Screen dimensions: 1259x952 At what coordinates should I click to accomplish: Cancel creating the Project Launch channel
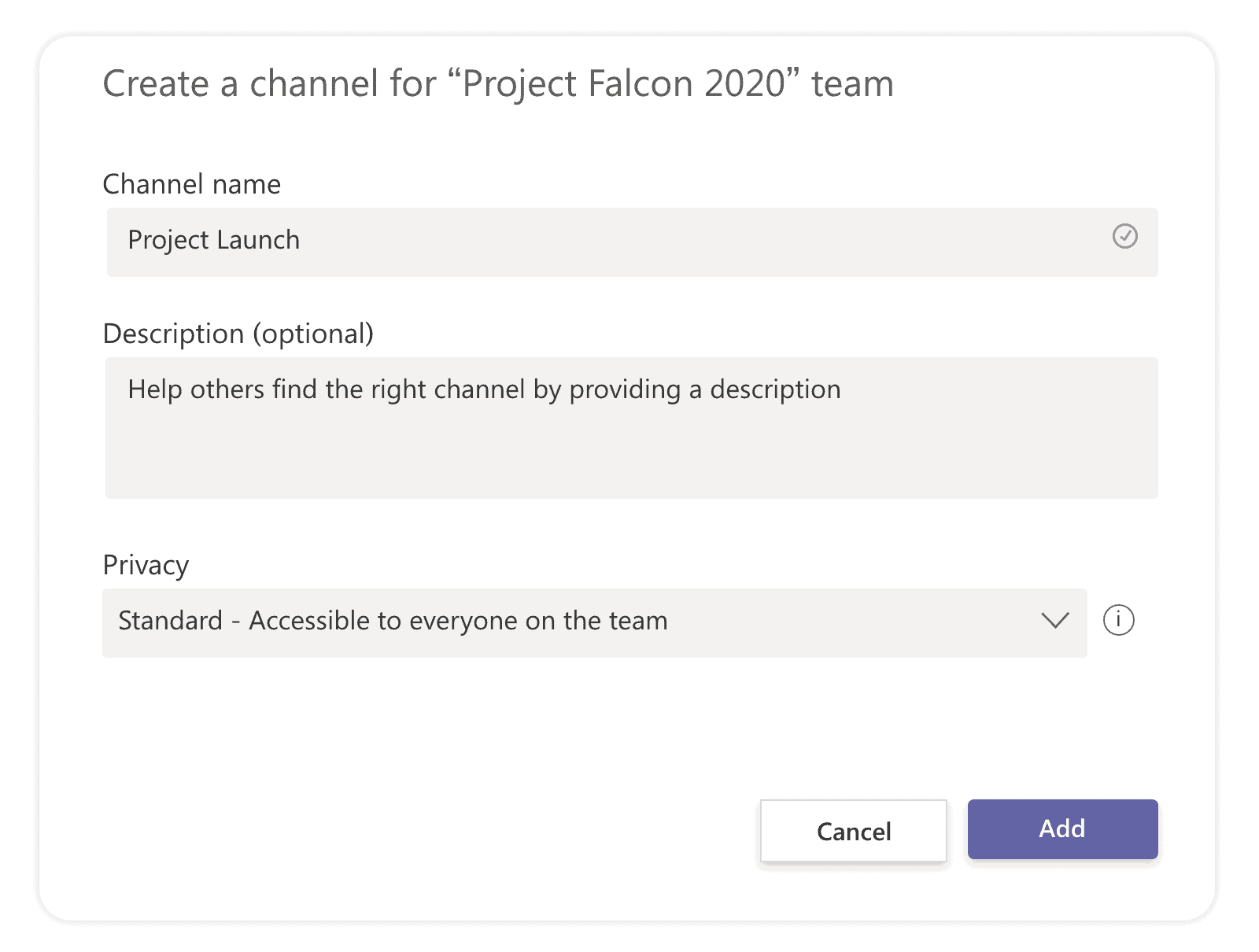pos(852,831)
